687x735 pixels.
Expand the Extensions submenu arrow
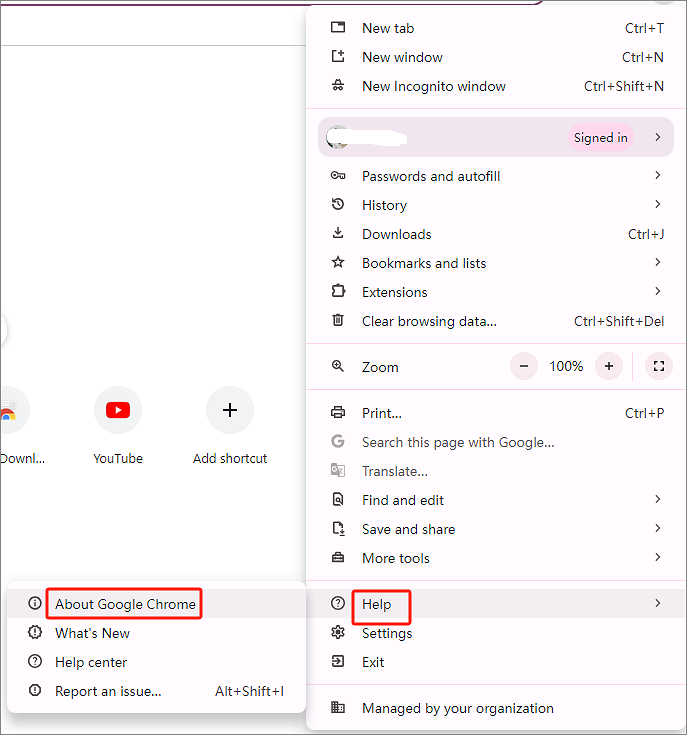pos(657,291)
